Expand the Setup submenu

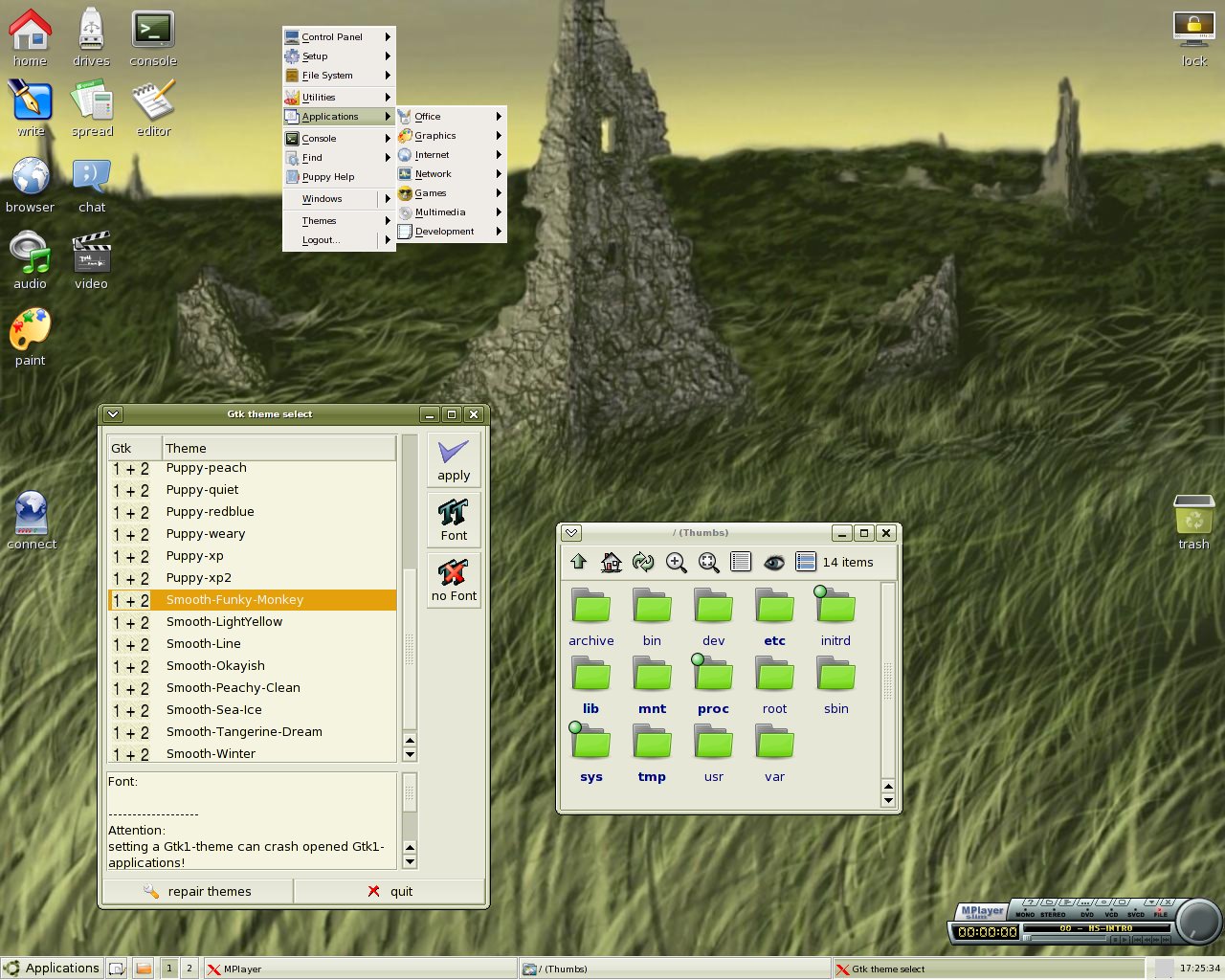pyautogui.click(x=339, y=56)
